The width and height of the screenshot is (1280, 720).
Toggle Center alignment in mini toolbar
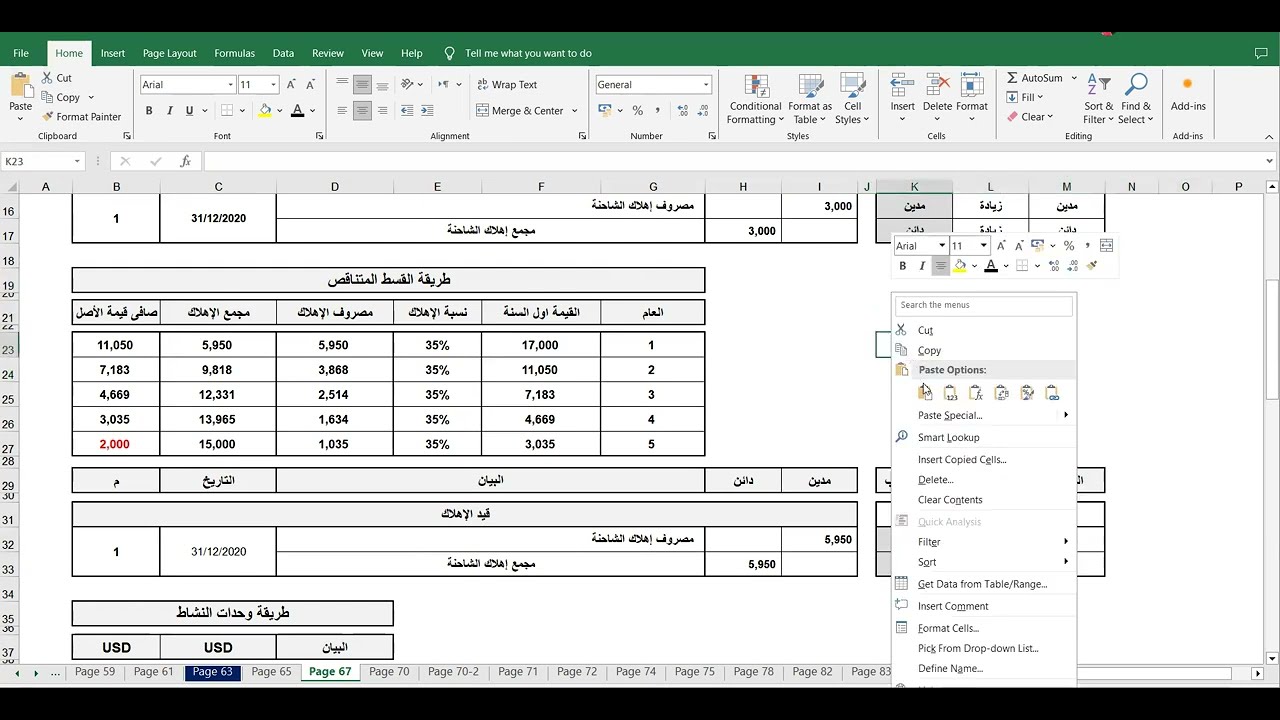point(940,266)
